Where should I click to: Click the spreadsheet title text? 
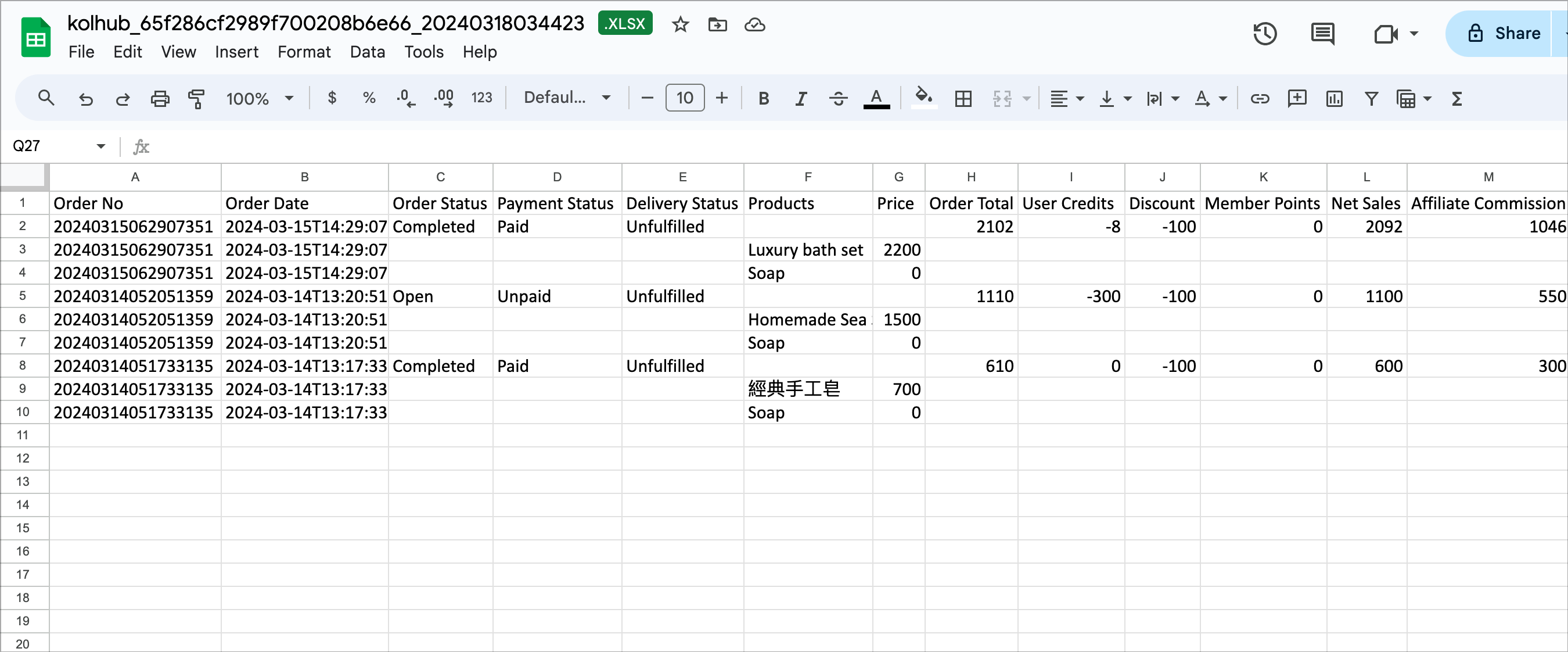326,23
